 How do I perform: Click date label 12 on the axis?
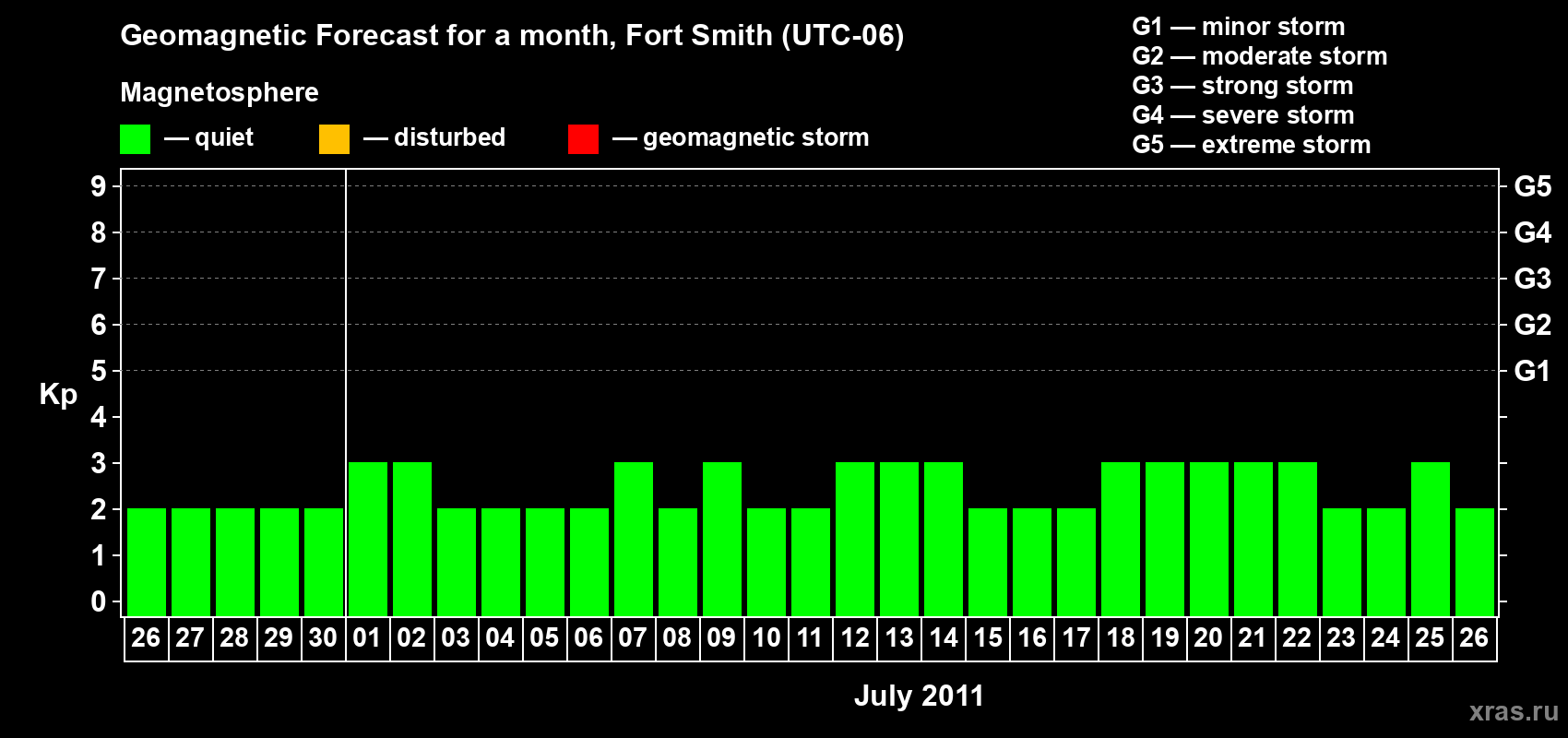pyautogui.click(x=855, y=638)
